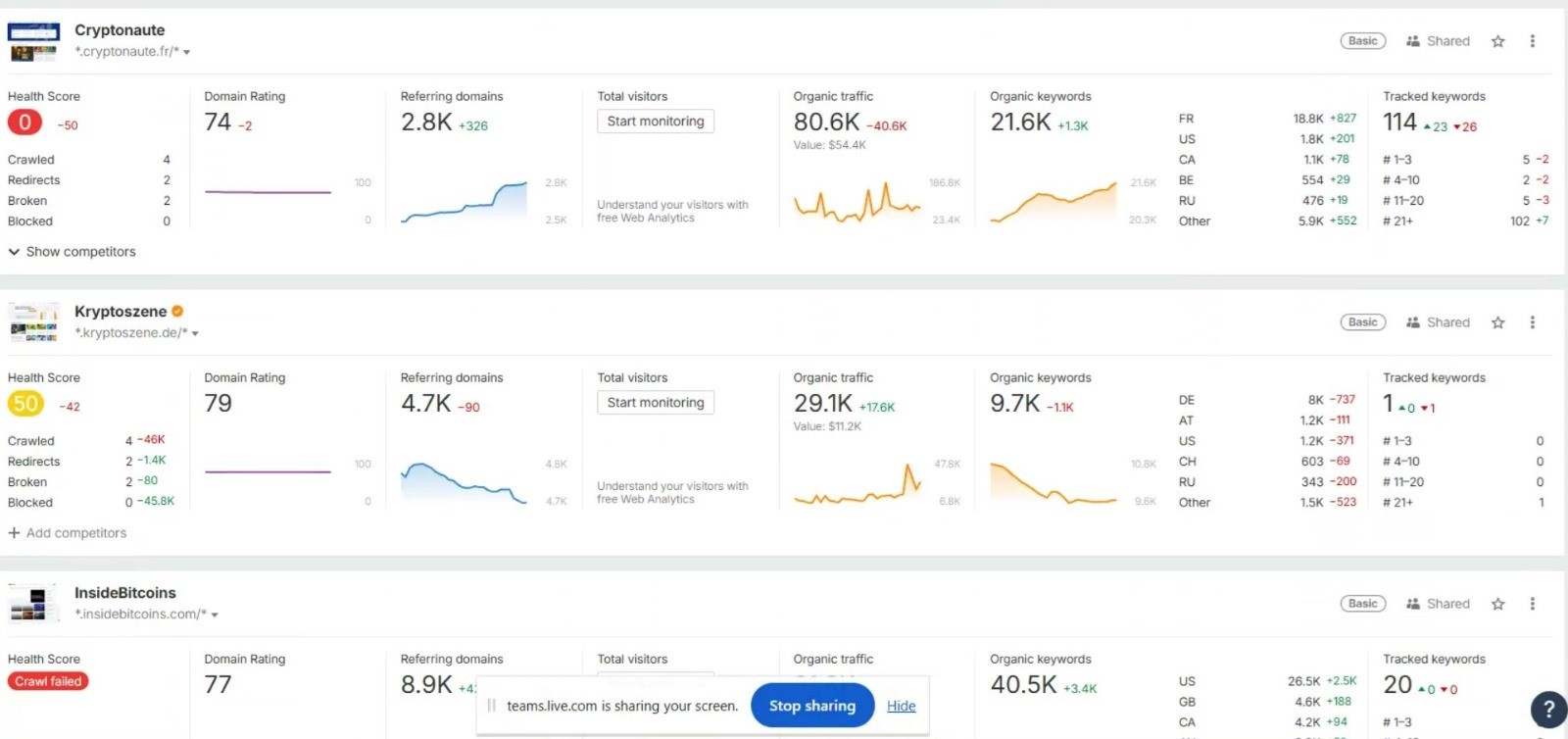Open the *.insidebitcoins.com/* scope dropdown
1568x739 pixels.
tap(146, 615)
